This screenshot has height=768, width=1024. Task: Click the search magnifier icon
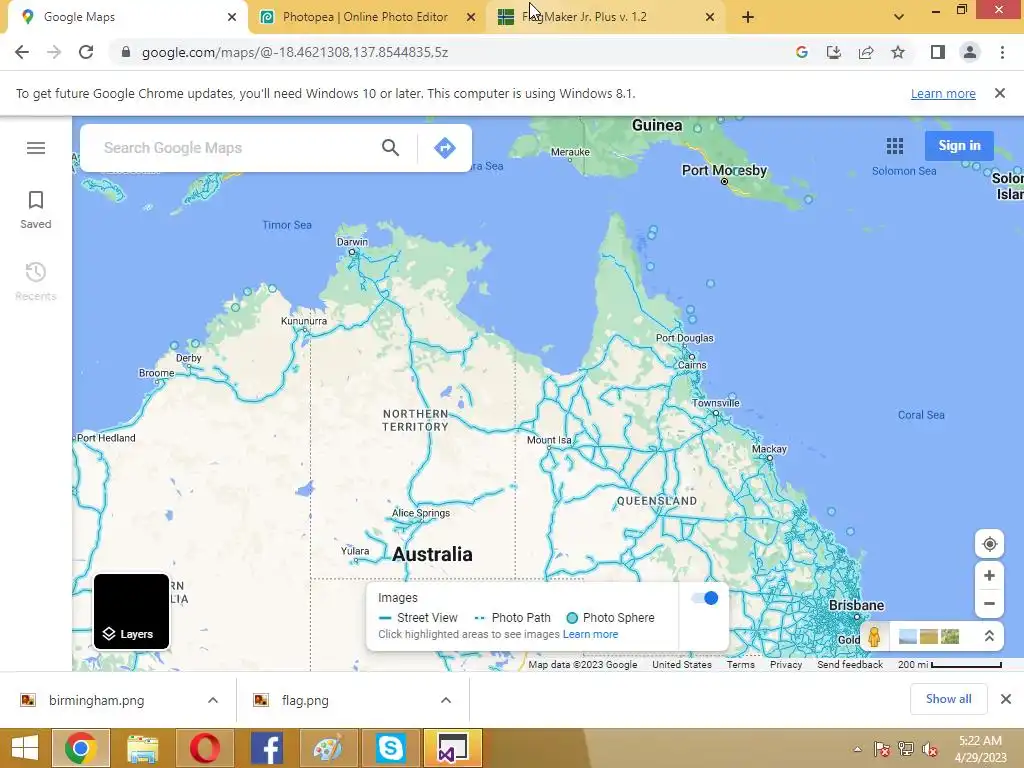tap(391, 148)
